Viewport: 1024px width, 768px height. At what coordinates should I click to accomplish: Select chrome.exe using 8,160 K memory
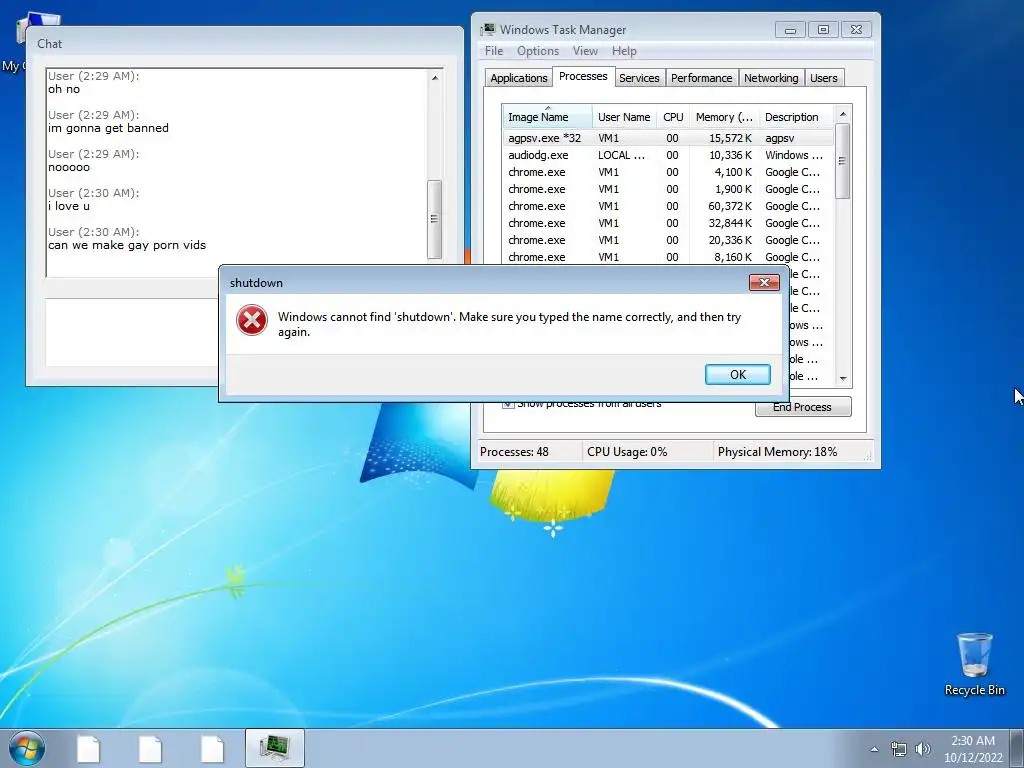668,257
